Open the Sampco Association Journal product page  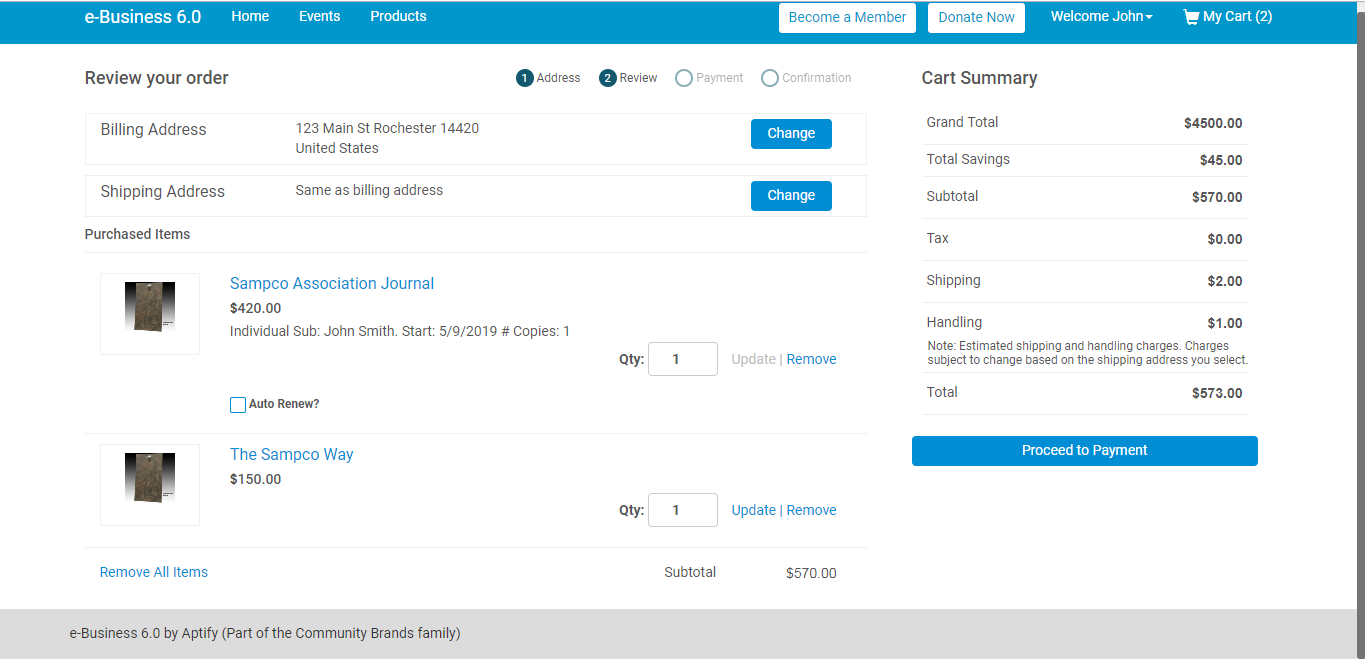(332, 283)
